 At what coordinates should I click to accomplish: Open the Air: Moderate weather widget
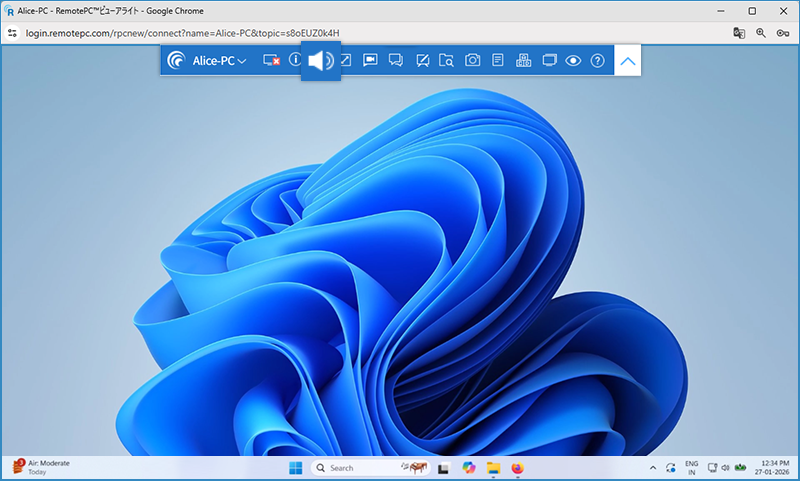41,467
